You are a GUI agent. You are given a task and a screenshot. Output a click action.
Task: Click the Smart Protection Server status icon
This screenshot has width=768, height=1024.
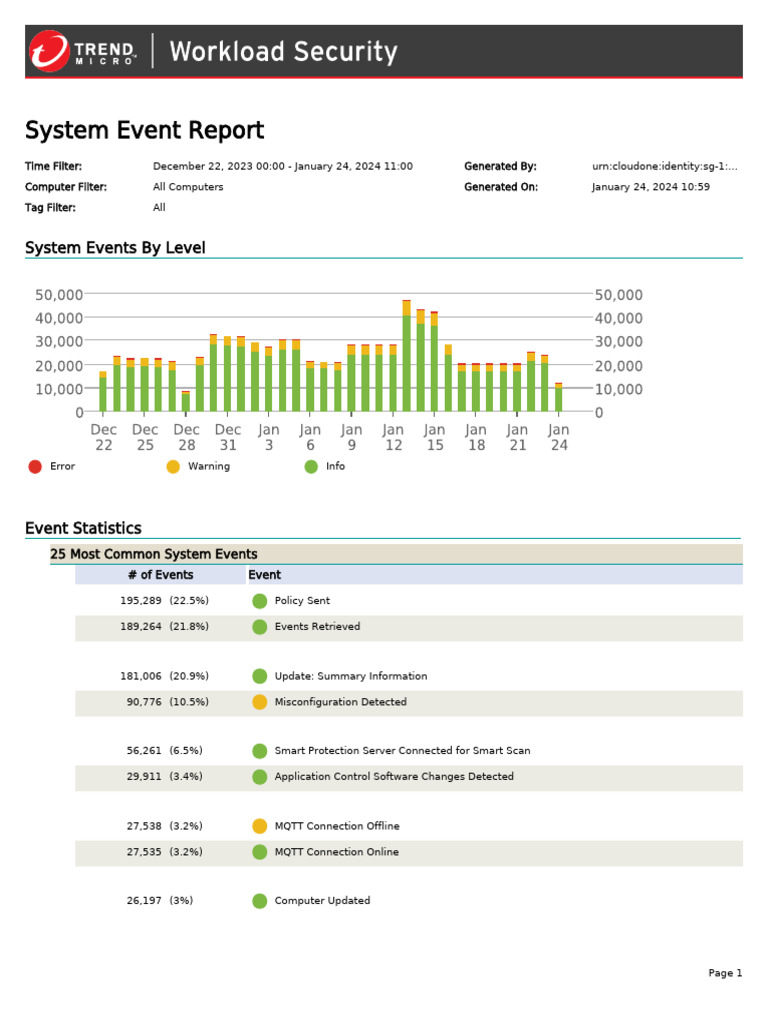[260, 751]
